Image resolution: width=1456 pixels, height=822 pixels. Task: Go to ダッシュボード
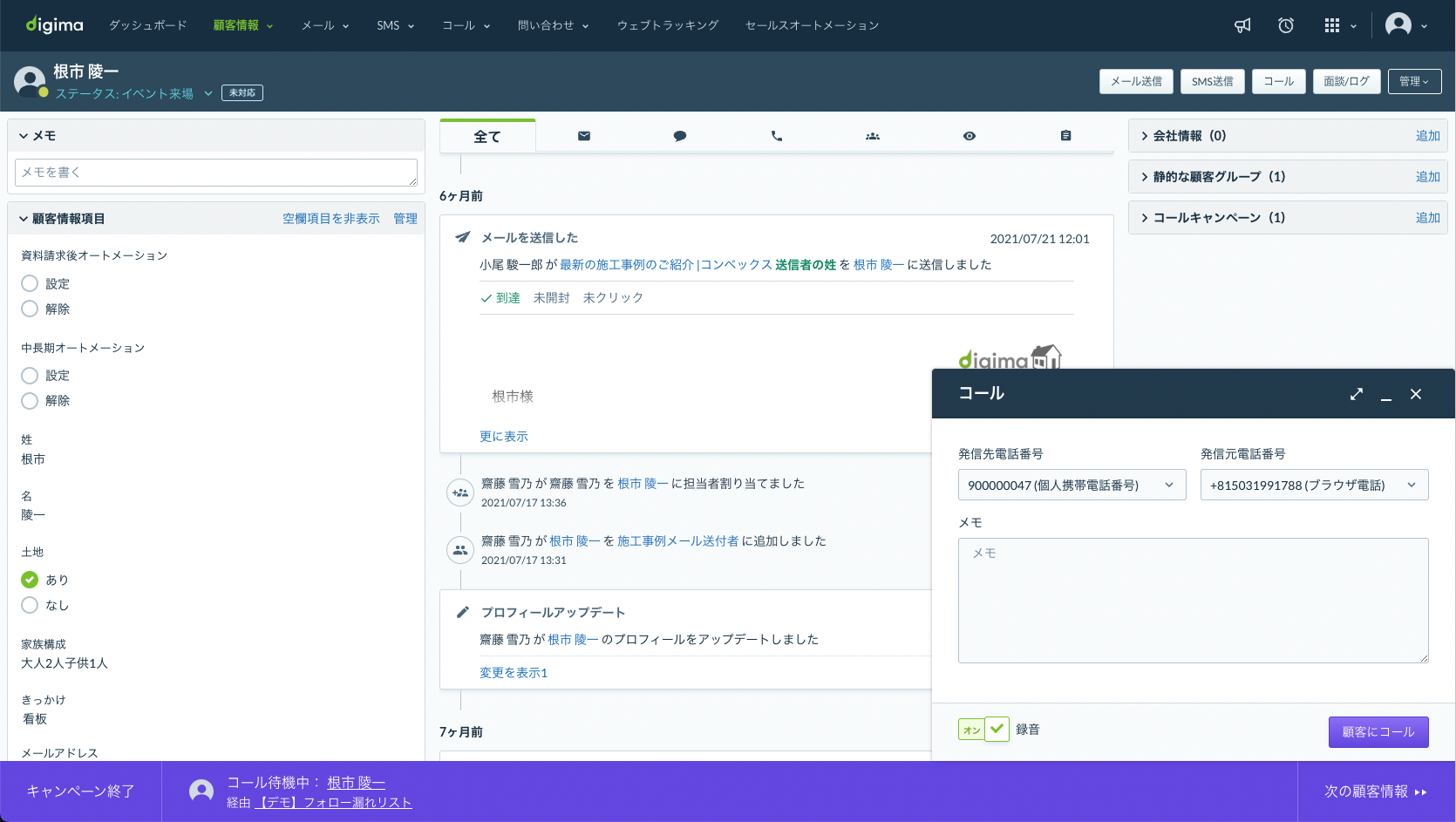point(147,25)
